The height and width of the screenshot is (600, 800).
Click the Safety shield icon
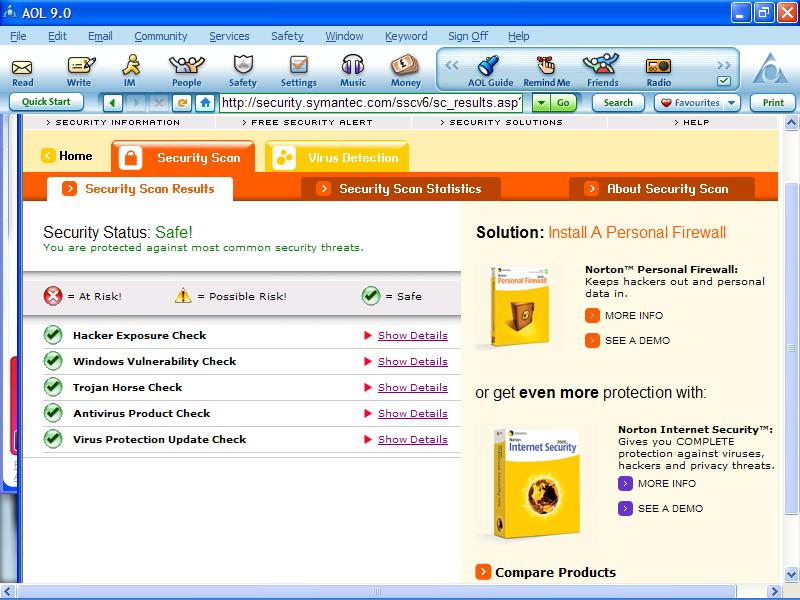click(x=243, y=71)
